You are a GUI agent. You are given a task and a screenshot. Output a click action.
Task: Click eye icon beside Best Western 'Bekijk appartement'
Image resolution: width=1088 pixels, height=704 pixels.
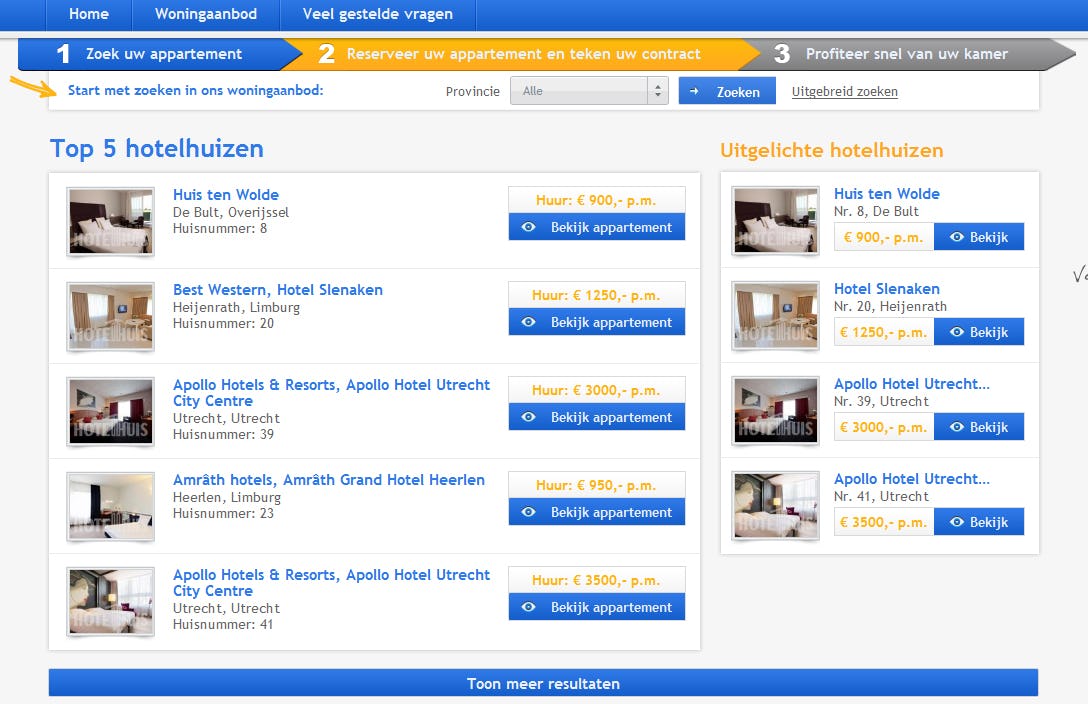[529, 323]
